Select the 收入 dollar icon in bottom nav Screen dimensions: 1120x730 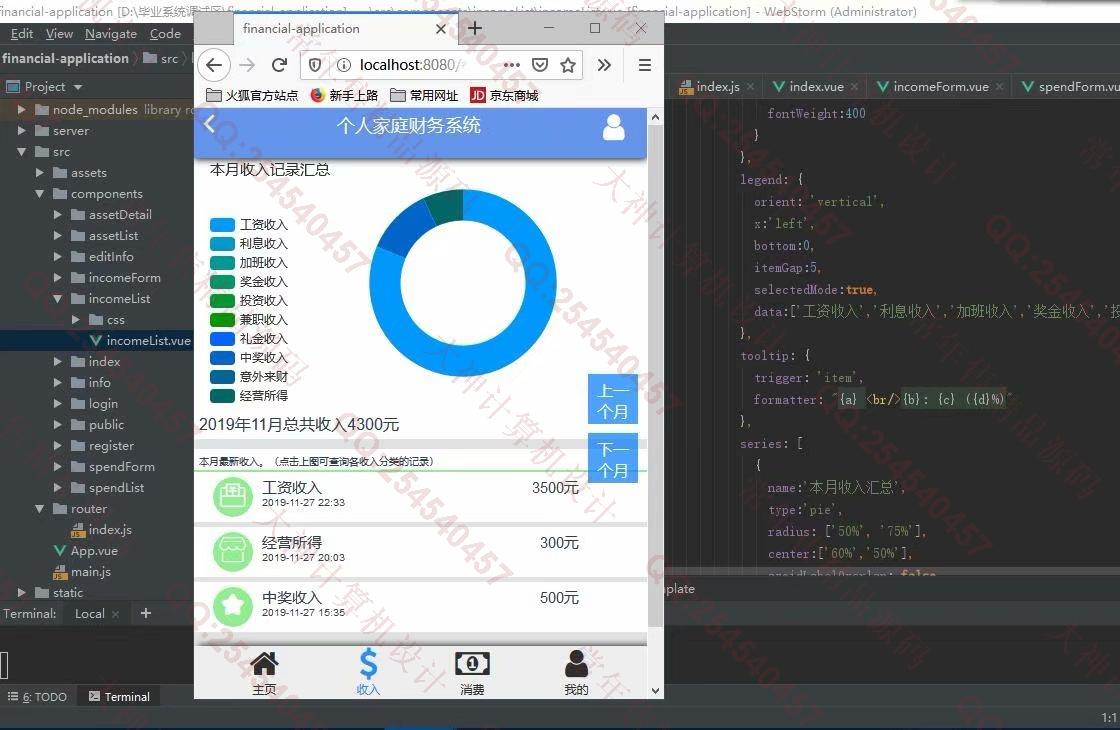(x=368, y=671)
